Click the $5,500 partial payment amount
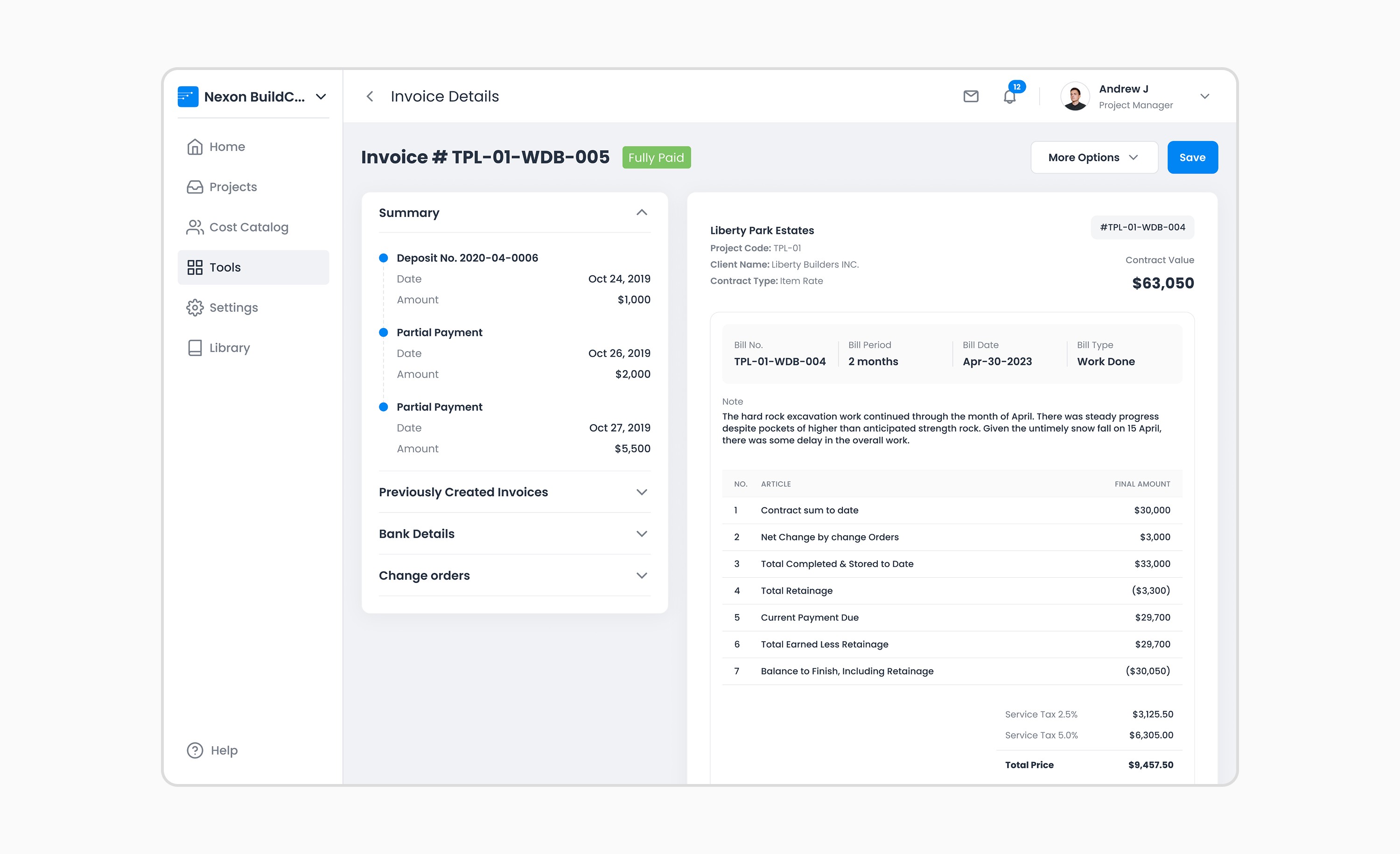Screen dimensions: 1400x854 pos(632,449)
